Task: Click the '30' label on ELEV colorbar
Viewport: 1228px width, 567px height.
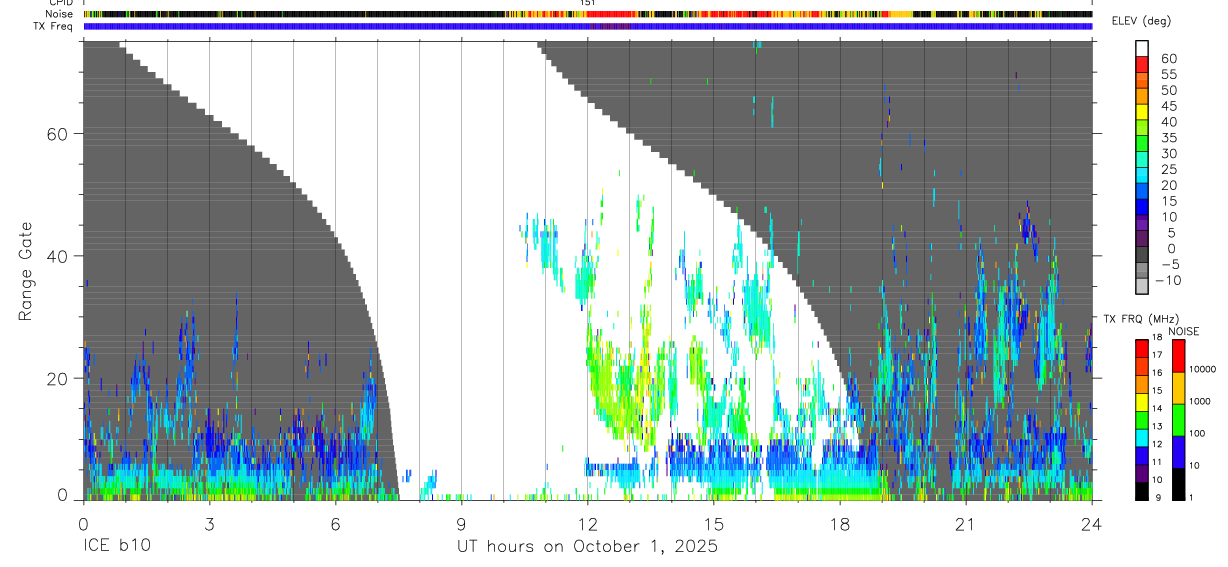Action: (1167, 154)
